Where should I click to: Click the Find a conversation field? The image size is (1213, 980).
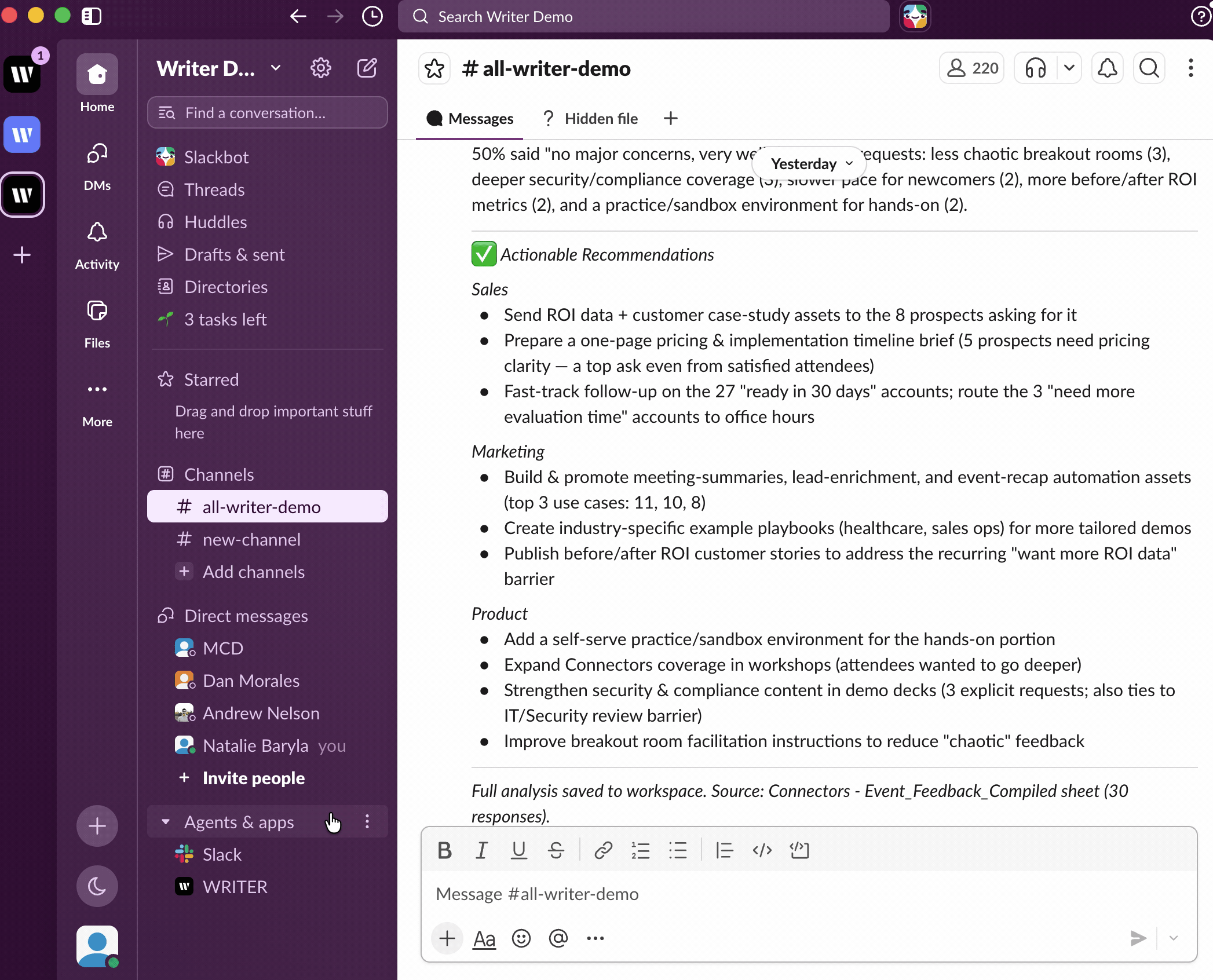[x=268, y=112]
